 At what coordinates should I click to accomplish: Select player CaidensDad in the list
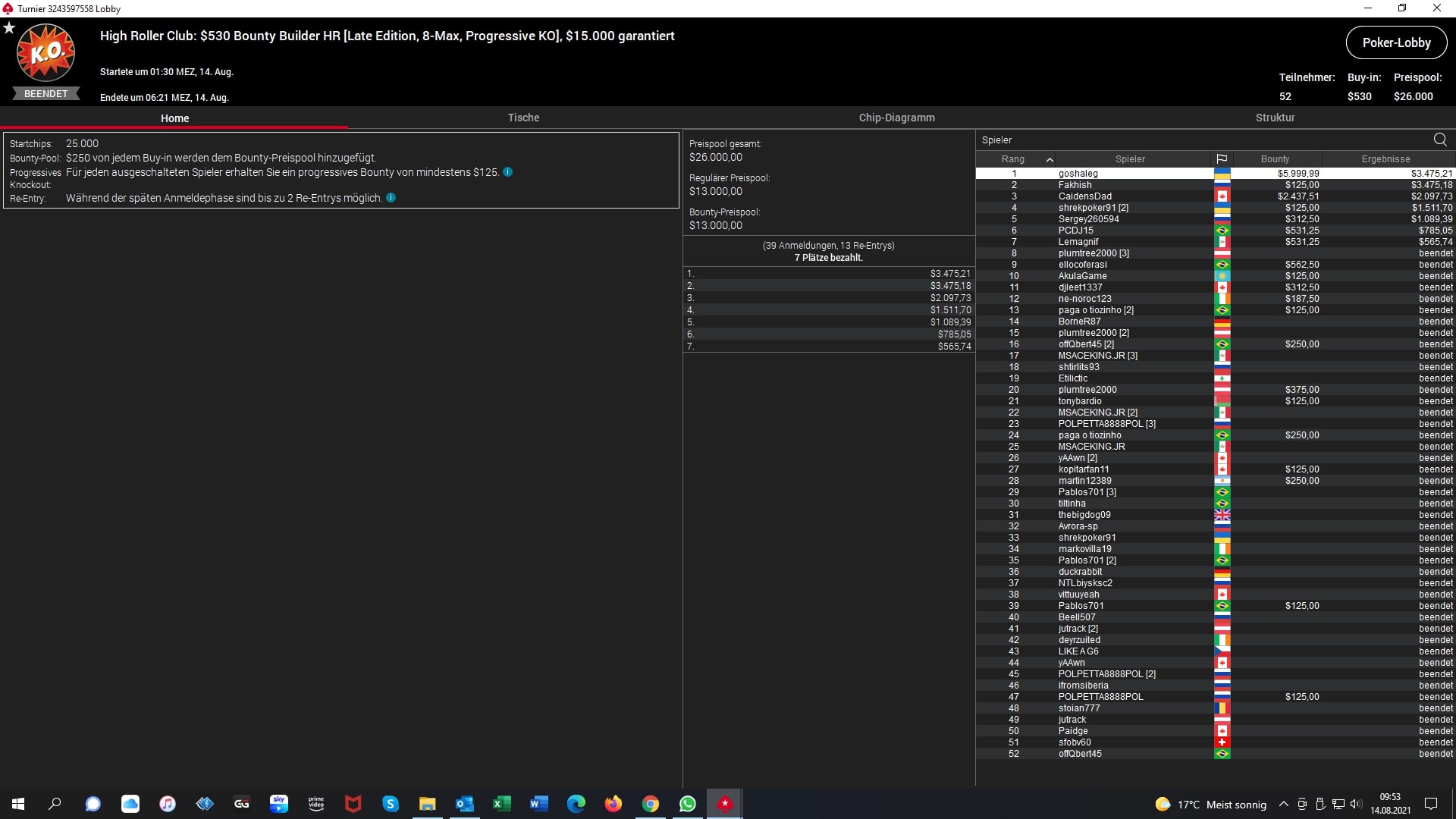click(x=1084, y=196)
